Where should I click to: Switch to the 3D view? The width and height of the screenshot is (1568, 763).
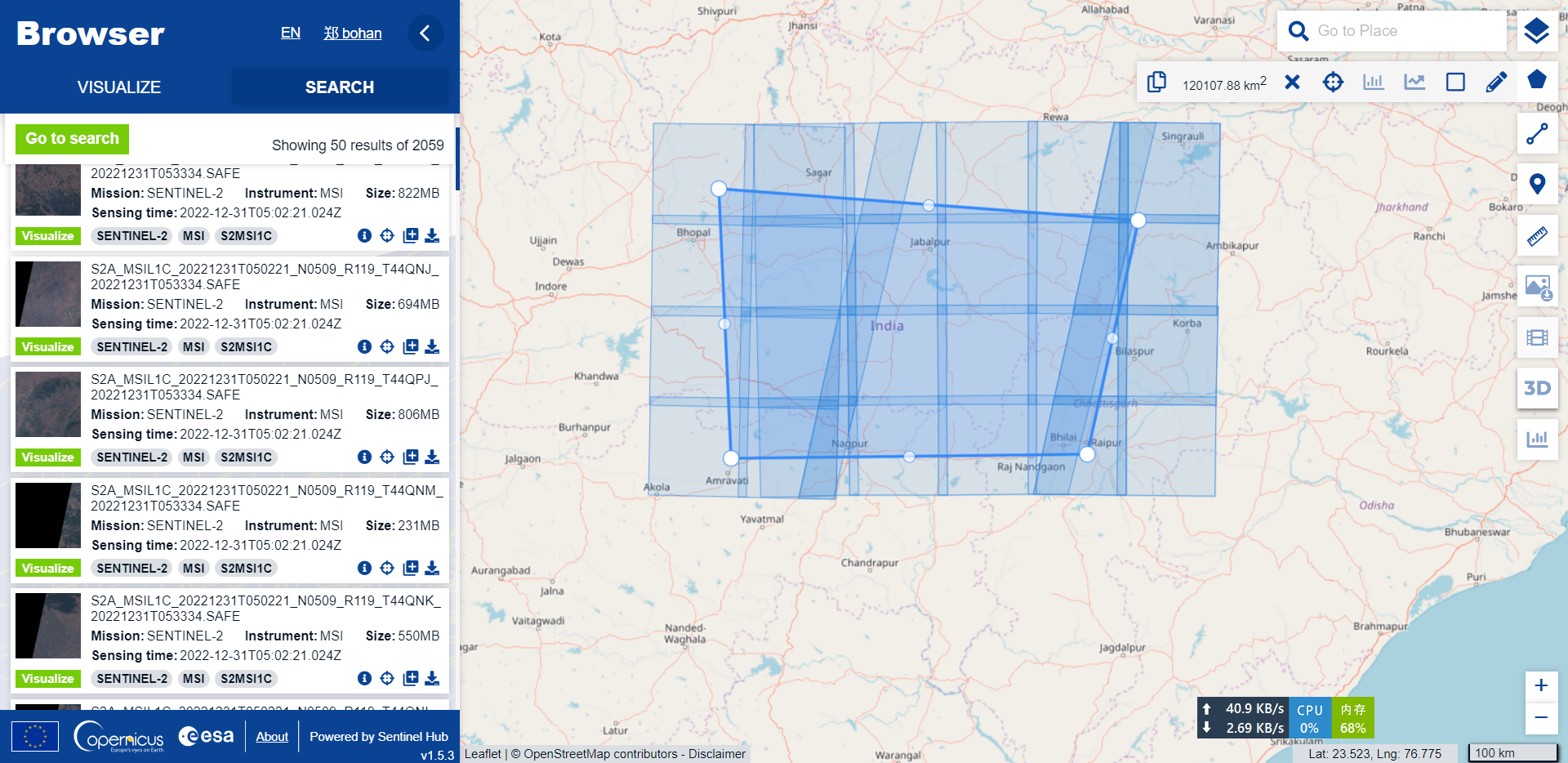tap(1537, 388)
